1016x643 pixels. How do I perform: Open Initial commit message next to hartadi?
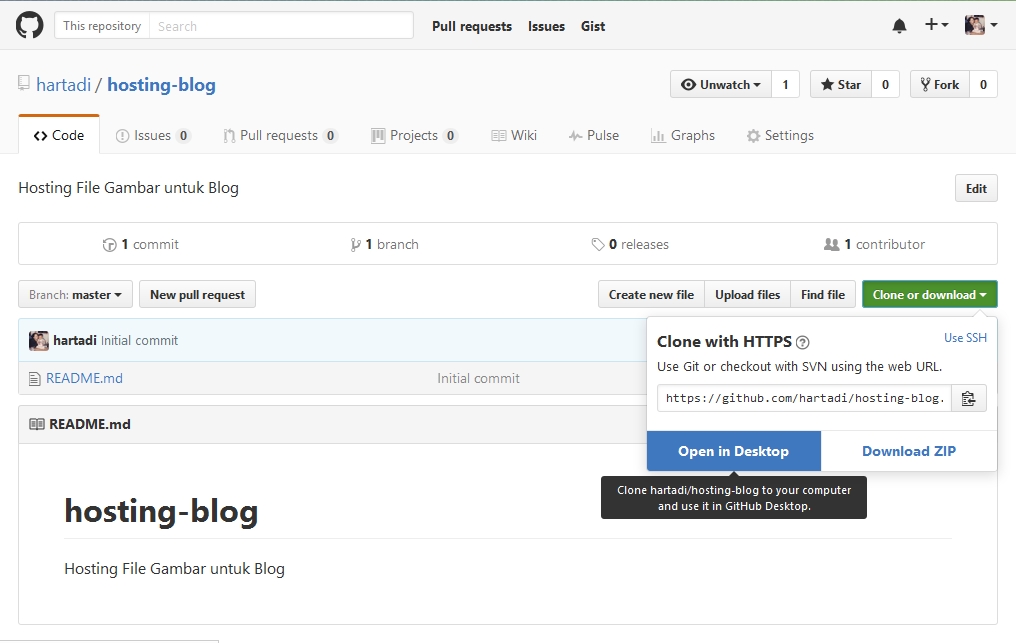pos(139,340)
